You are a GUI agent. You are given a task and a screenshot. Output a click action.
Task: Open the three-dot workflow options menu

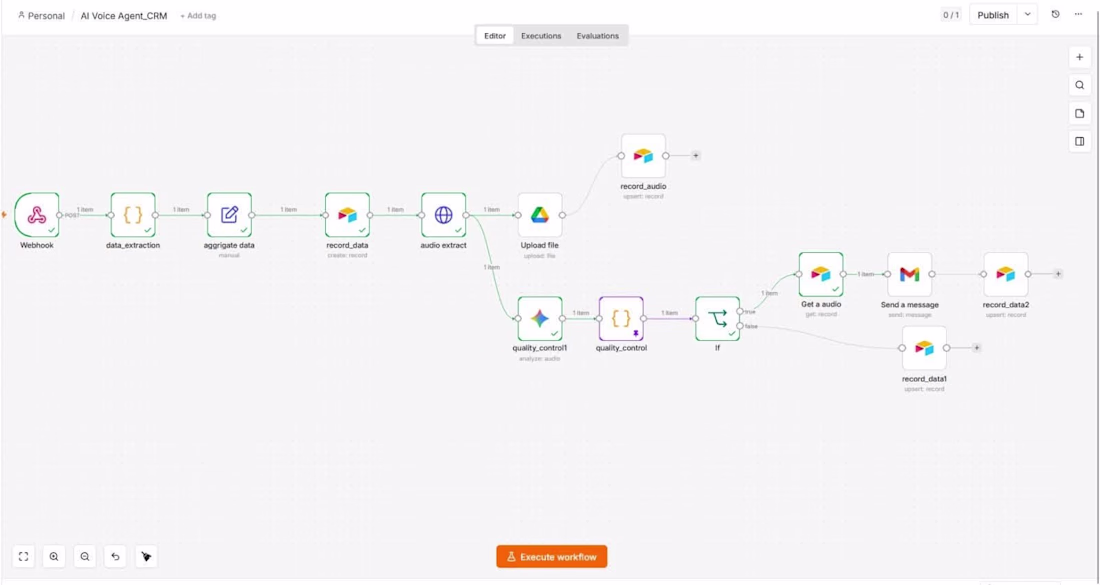pos(1078,15)
